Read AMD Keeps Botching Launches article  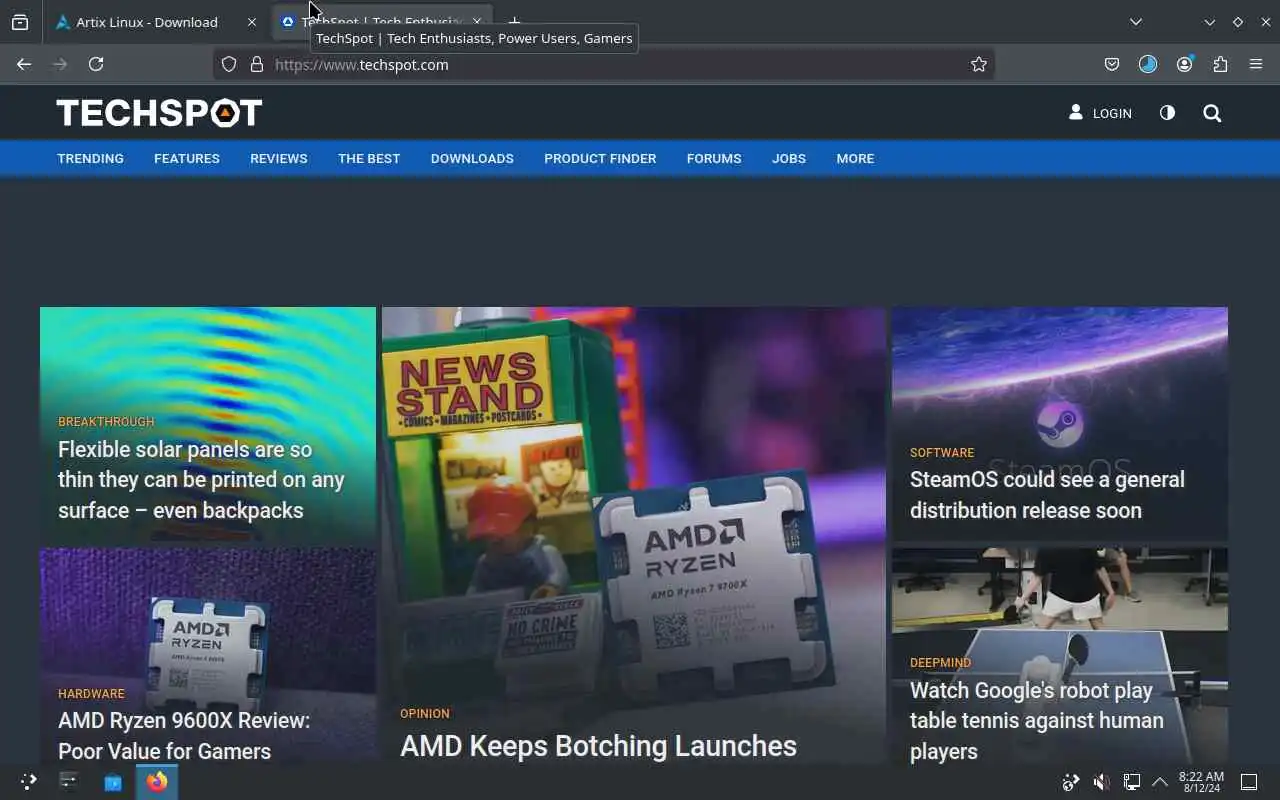coord(598,746)
